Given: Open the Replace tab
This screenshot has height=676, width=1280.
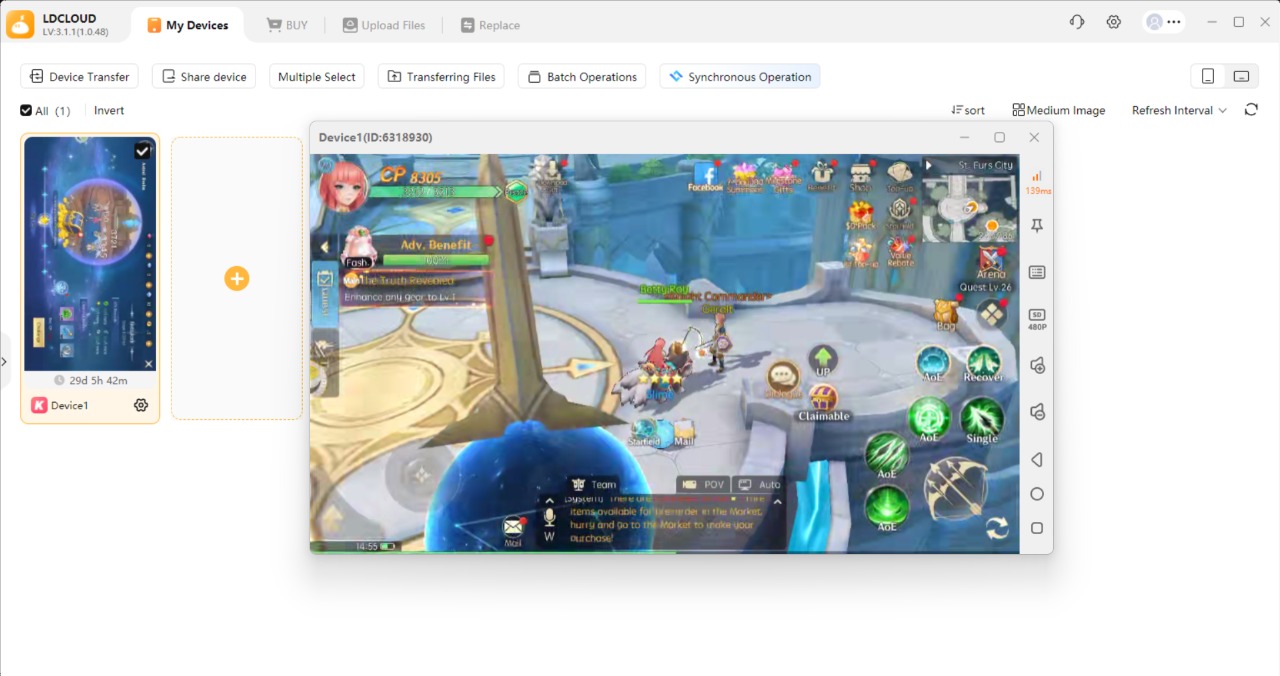Looking at the screenshot, I should click(490, 25).
